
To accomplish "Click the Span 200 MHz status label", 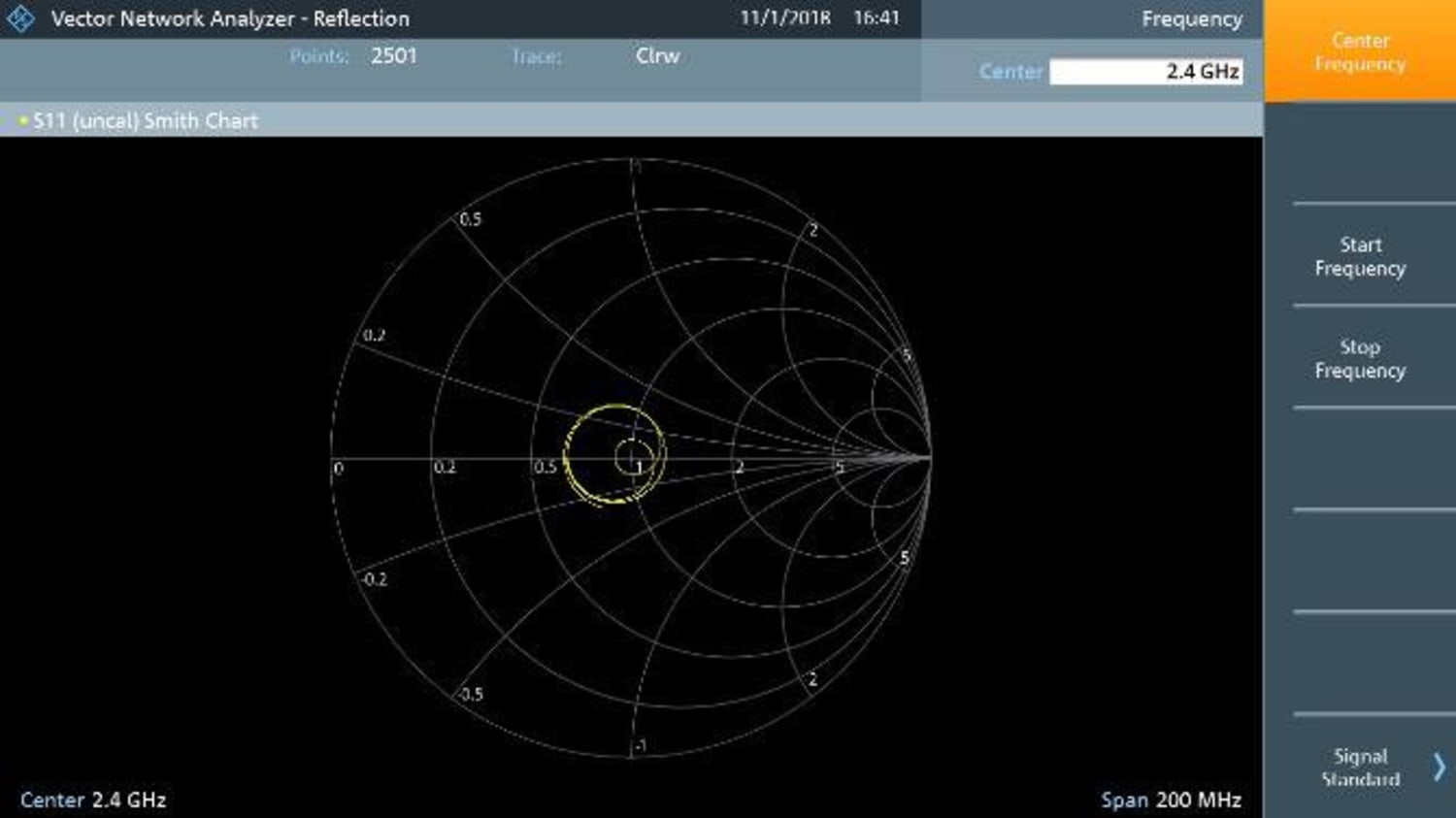I will coord(1170,800).
